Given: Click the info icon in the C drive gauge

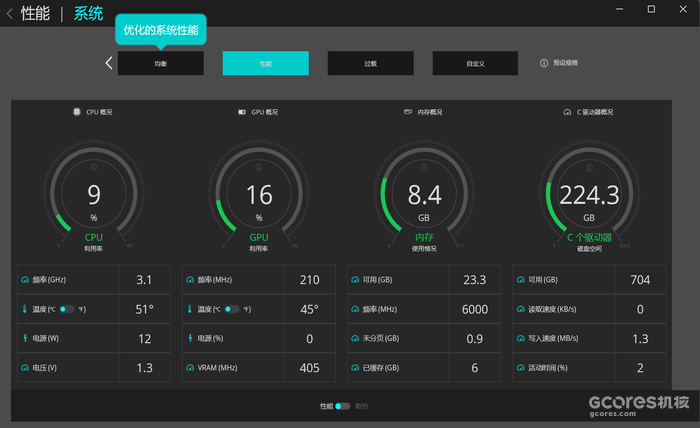Looking at the screenshot, I should coord(589,166).
